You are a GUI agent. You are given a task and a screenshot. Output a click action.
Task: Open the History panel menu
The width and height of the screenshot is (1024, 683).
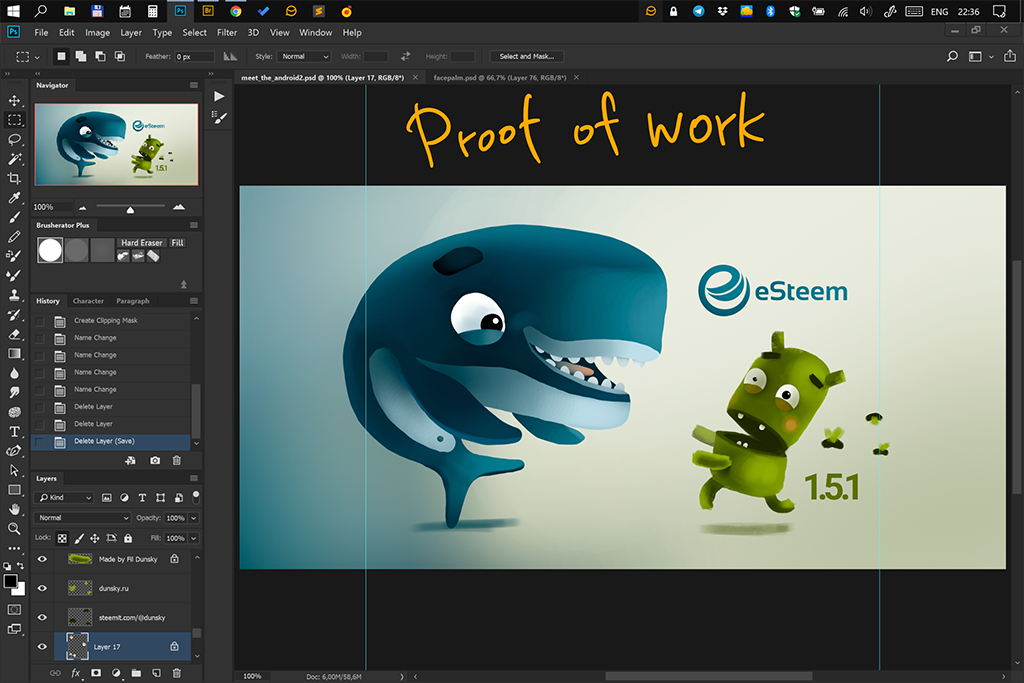point(194,301)
